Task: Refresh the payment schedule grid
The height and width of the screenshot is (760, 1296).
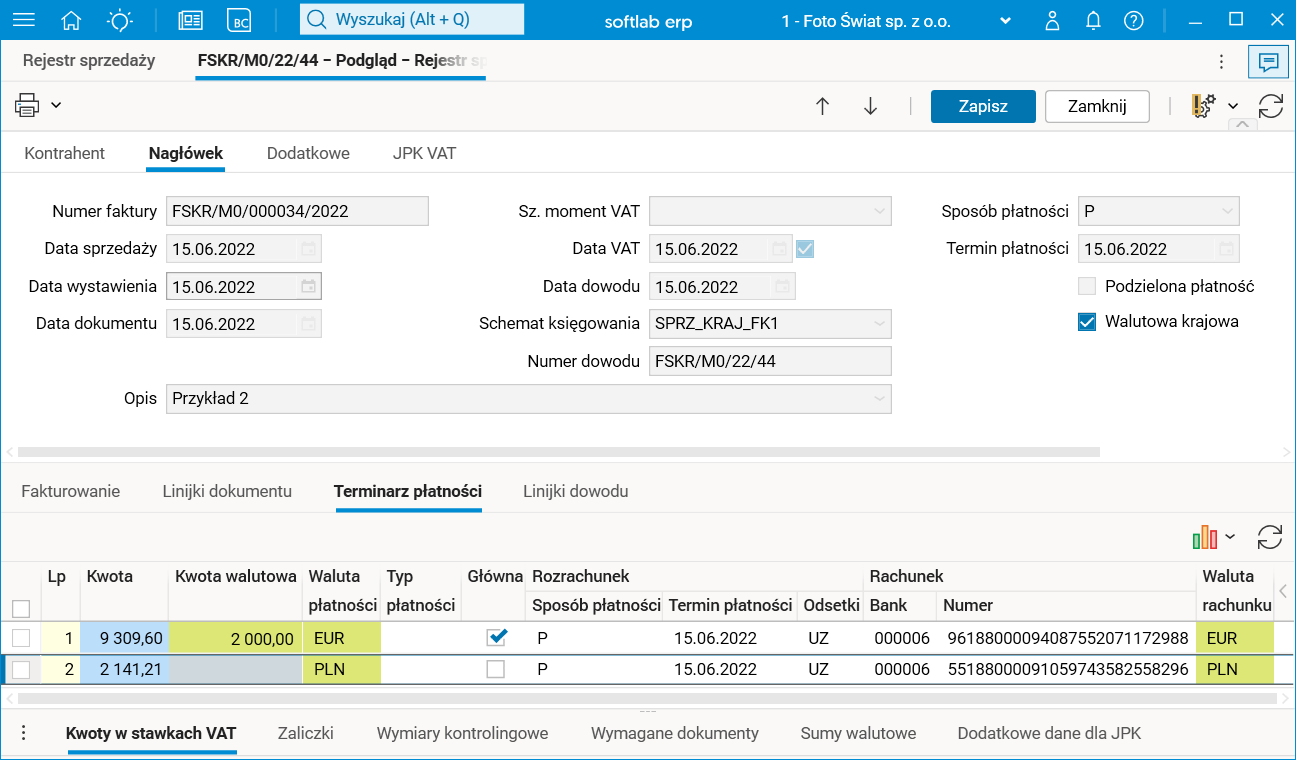Action: pos(1270,537)
